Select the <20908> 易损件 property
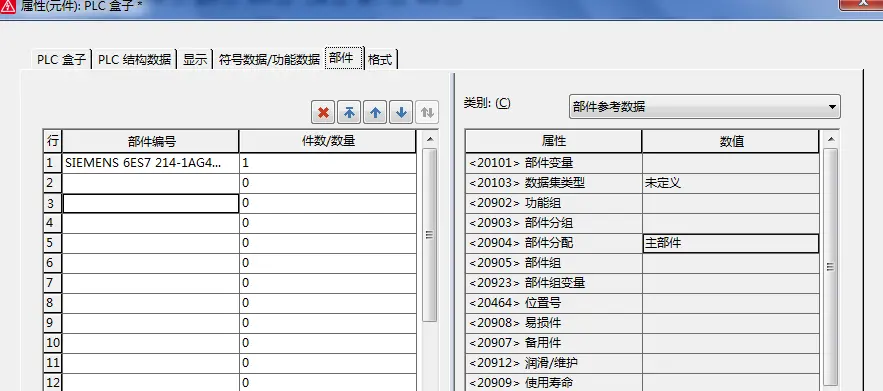This screenshot has height=391, width=883. 554,323
